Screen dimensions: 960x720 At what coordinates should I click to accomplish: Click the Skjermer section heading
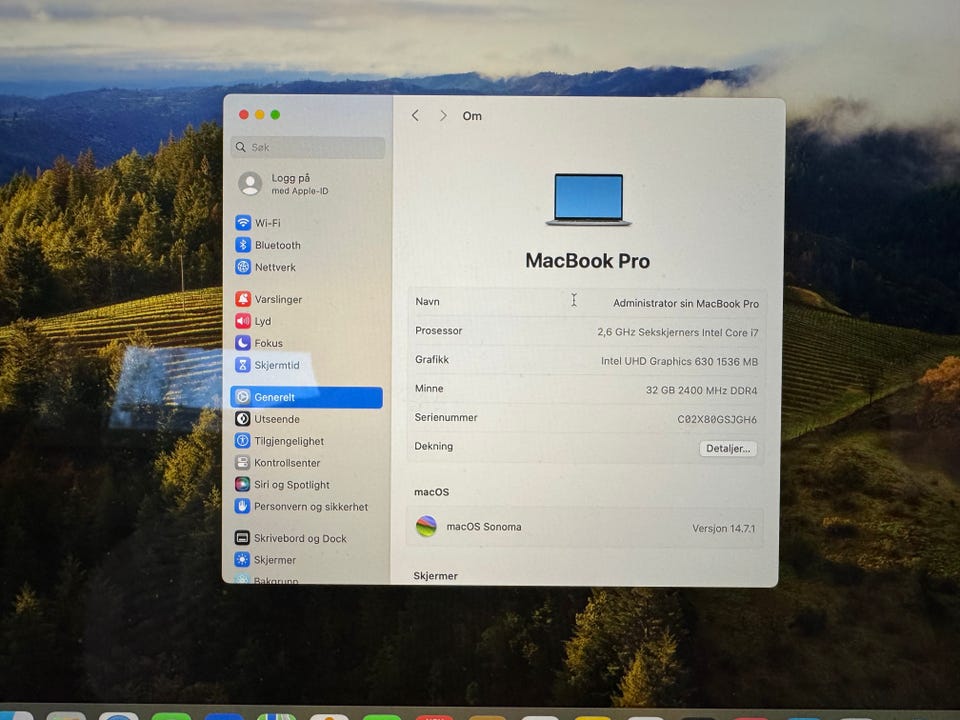(x=435, y=576)
